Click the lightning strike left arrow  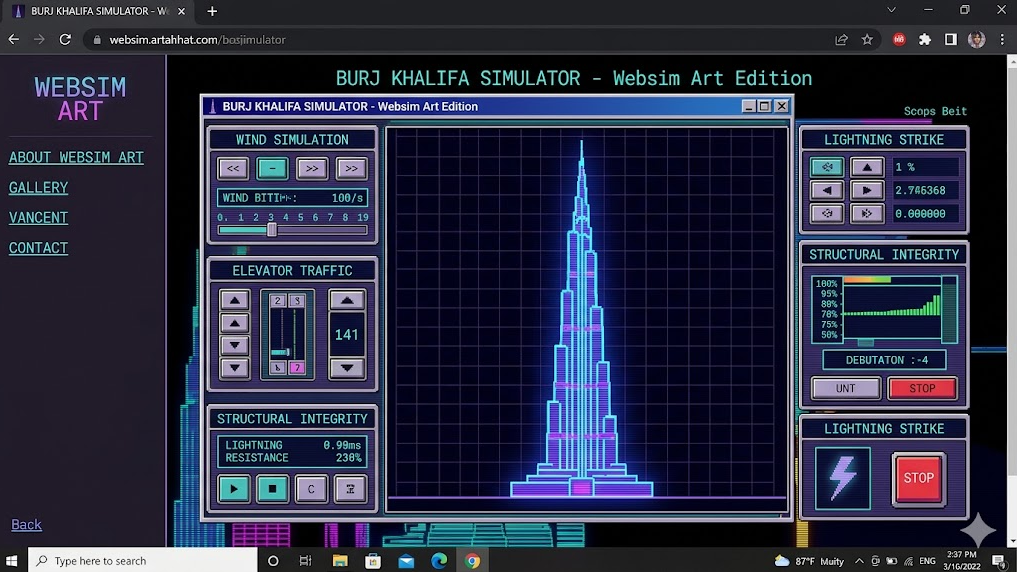[827, 191]
